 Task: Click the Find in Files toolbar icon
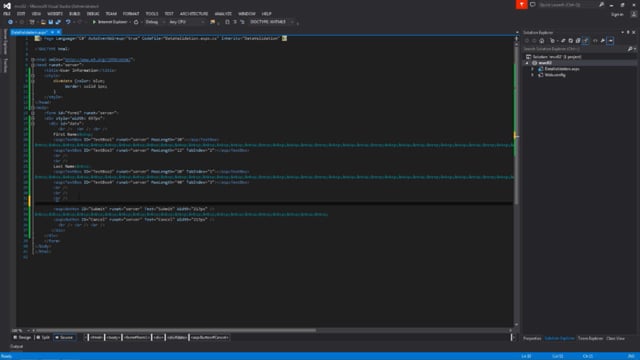[213, 22]
